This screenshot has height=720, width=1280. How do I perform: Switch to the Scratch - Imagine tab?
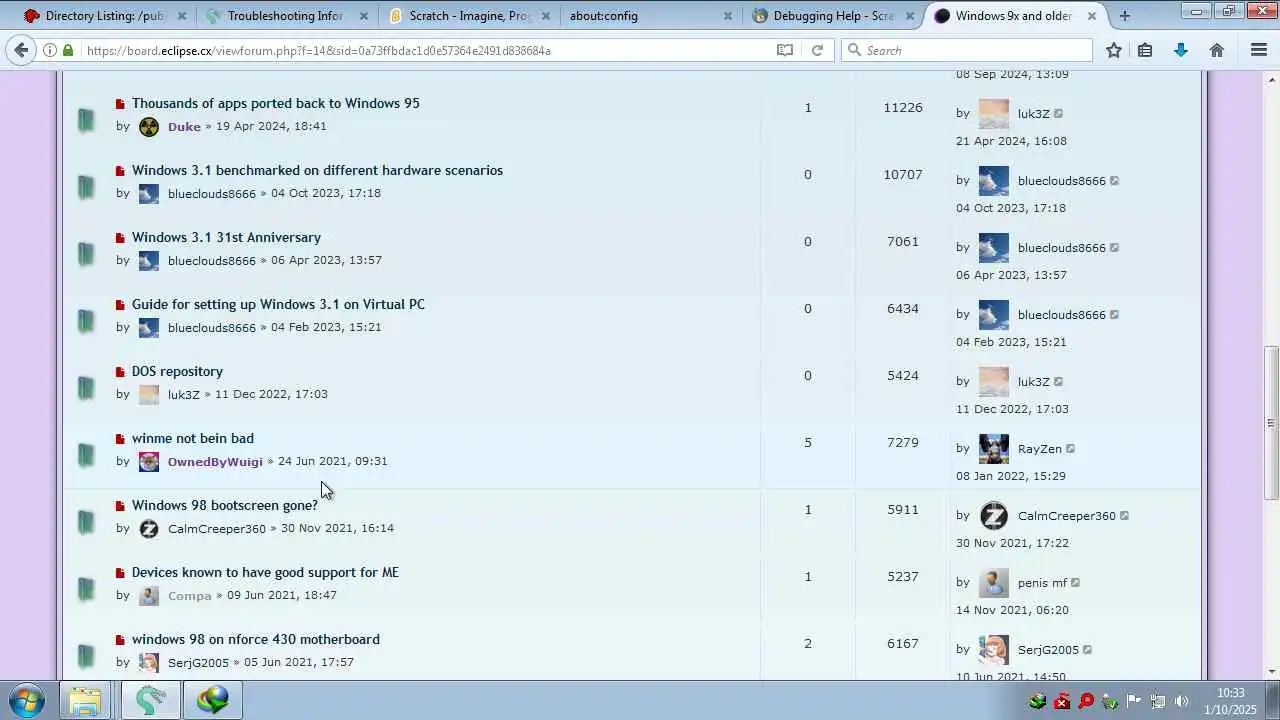pyautogui.click(x=468, y=16)
